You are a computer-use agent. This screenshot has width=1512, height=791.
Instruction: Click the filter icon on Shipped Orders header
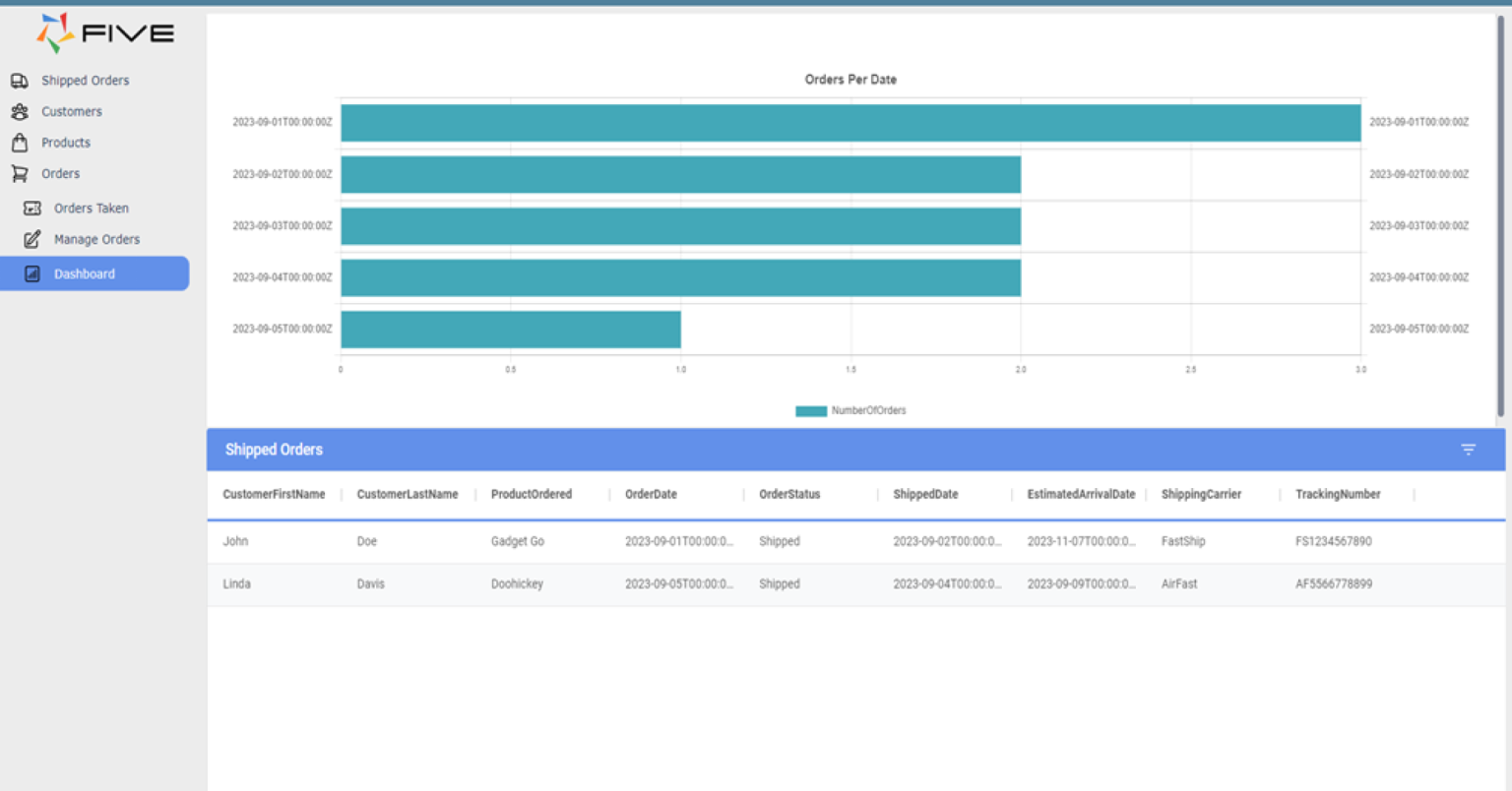(1469, 449)
